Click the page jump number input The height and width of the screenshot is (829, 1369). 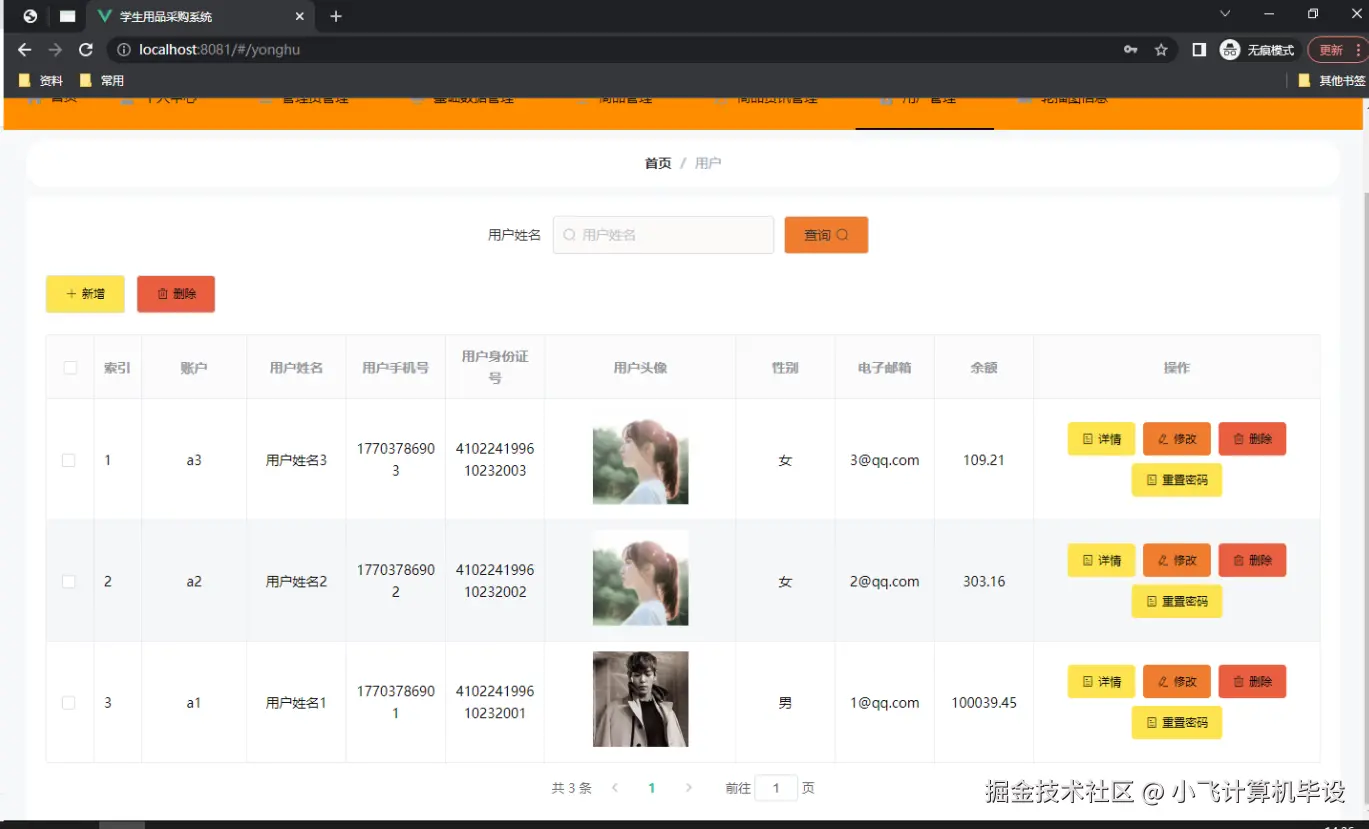[776, 788]
